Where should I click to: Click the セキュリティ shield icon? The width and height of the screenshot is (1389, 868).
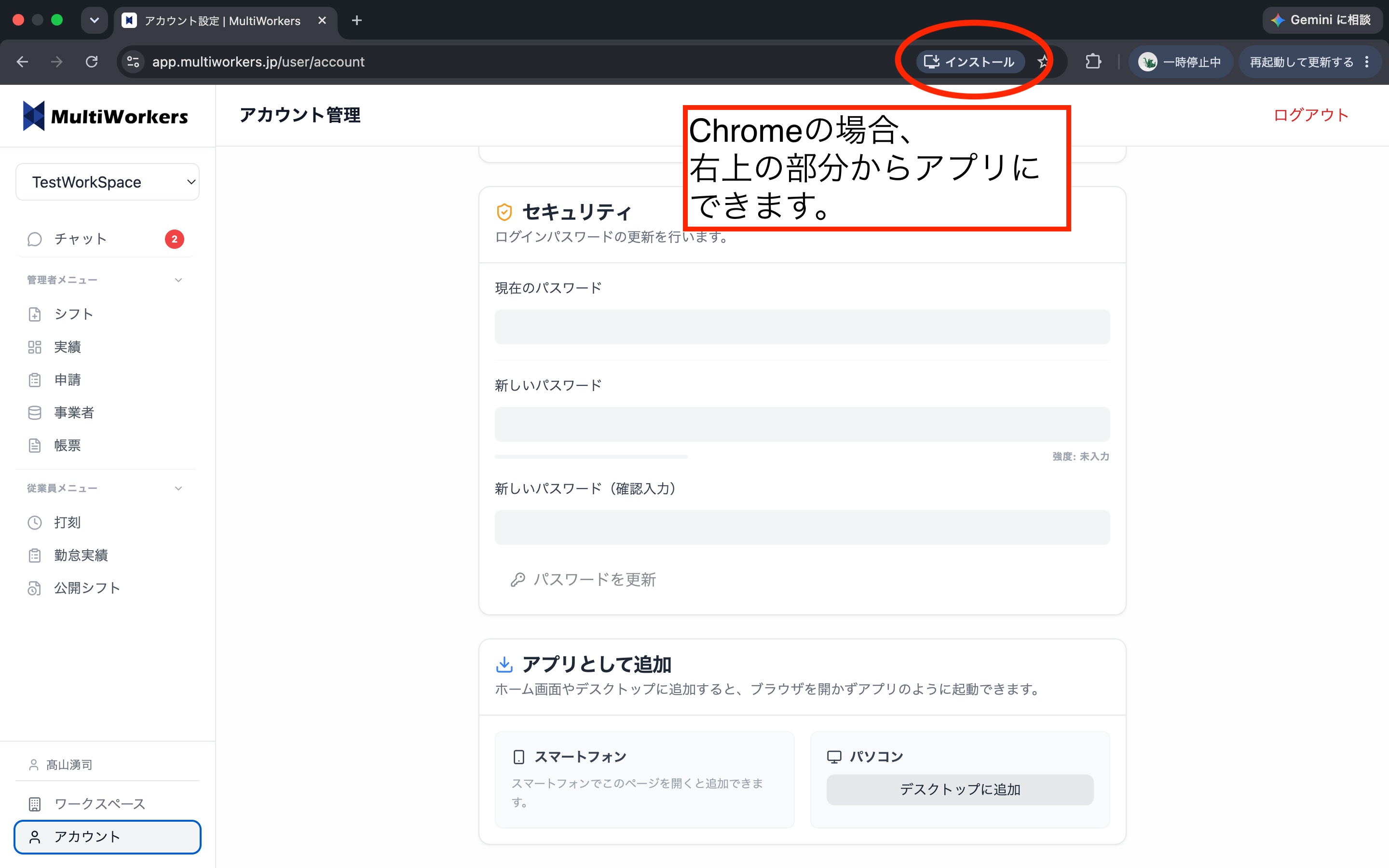coord(504,212)
